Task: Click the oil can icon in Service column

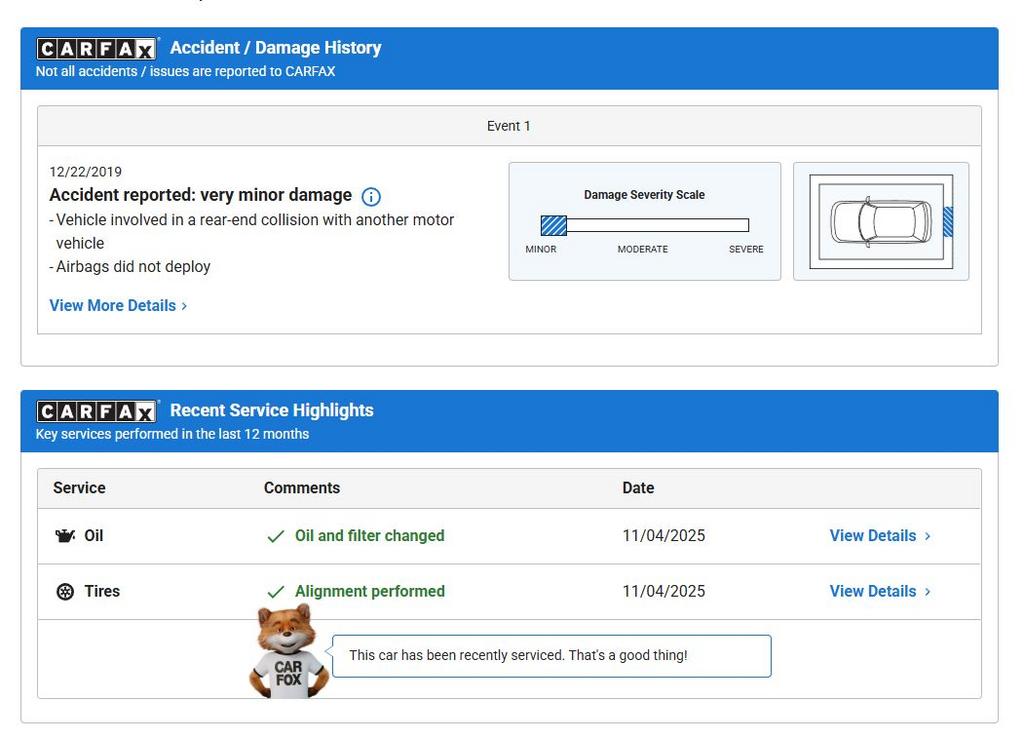Action: point(65,536)
